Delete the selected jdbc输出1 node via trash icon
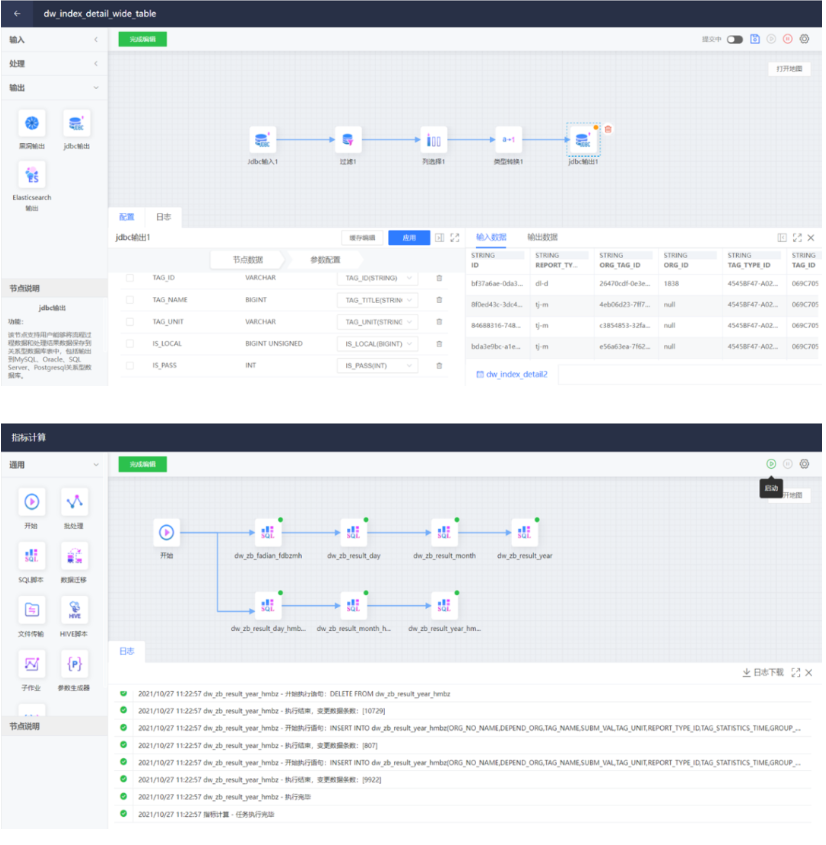The image size is (826, 845). [x=609, y=129]
